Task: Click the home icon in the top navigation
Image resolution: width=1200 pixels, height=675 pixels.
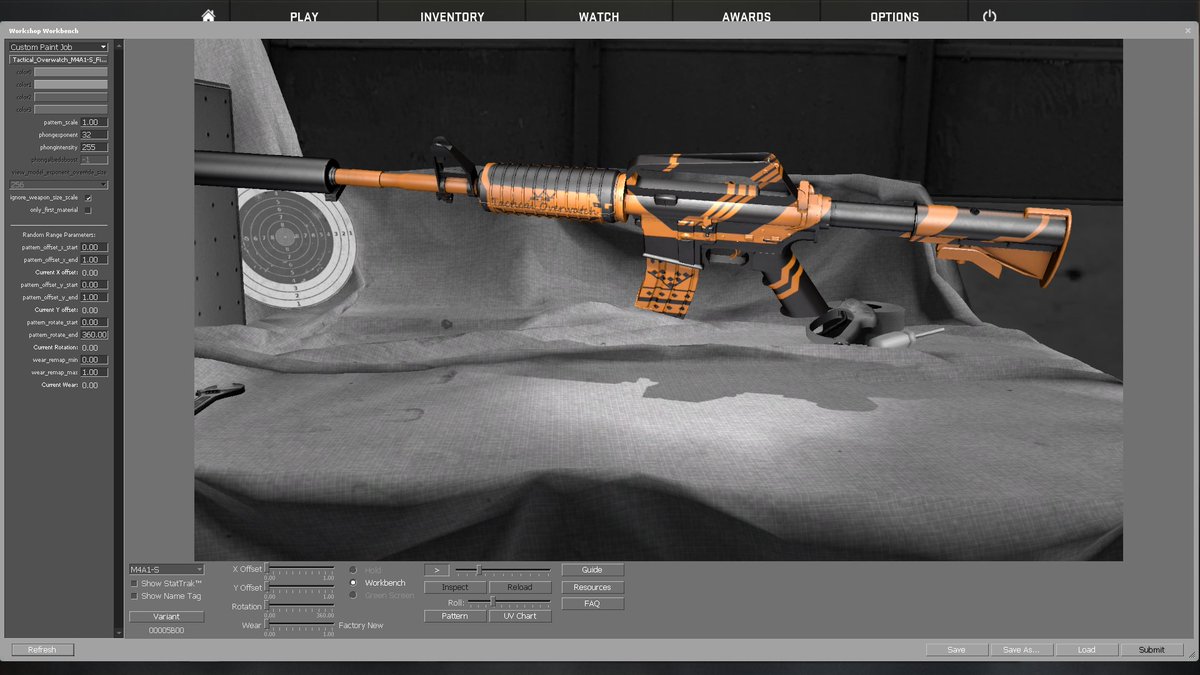Action: [209, 15]
